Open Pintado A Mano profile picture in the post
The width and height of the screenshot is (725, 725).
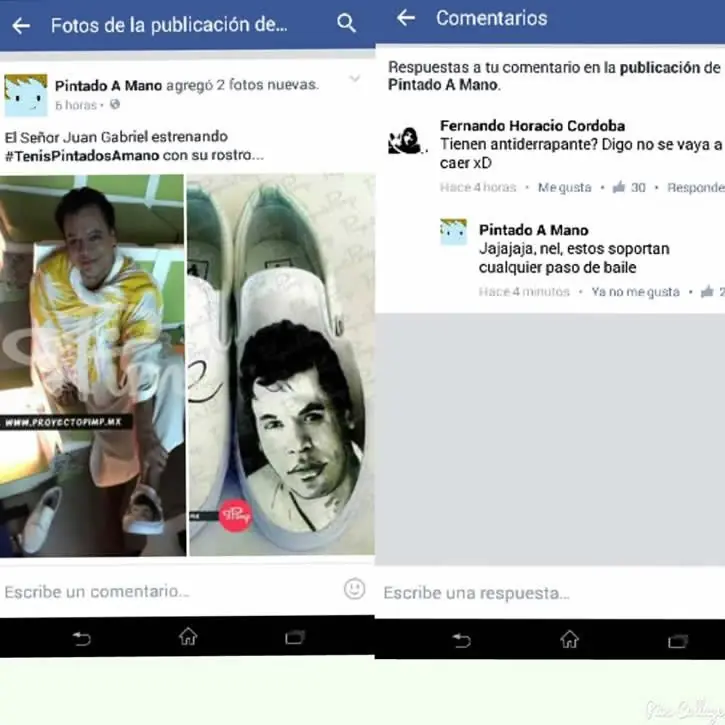(x=26, y=95)
